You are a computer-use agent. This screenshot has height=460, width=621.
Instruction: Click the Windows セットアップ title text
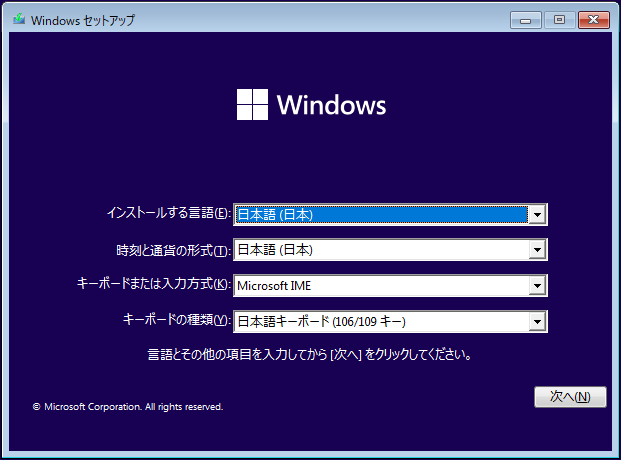[83, 20]
